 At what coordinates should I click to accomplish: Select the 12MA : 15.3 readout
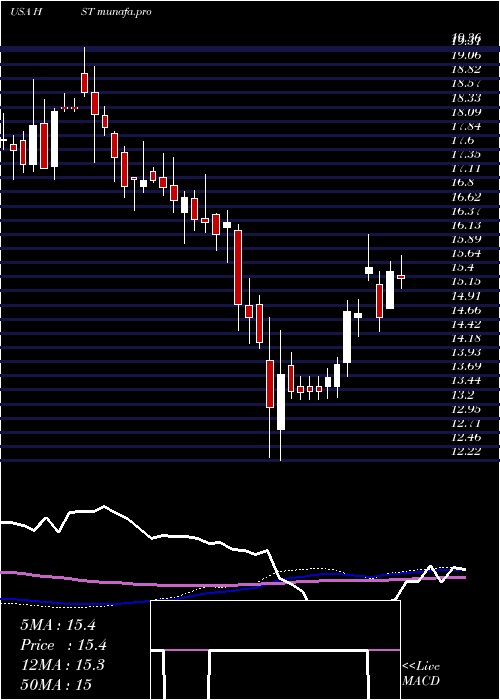coord(62,665)
